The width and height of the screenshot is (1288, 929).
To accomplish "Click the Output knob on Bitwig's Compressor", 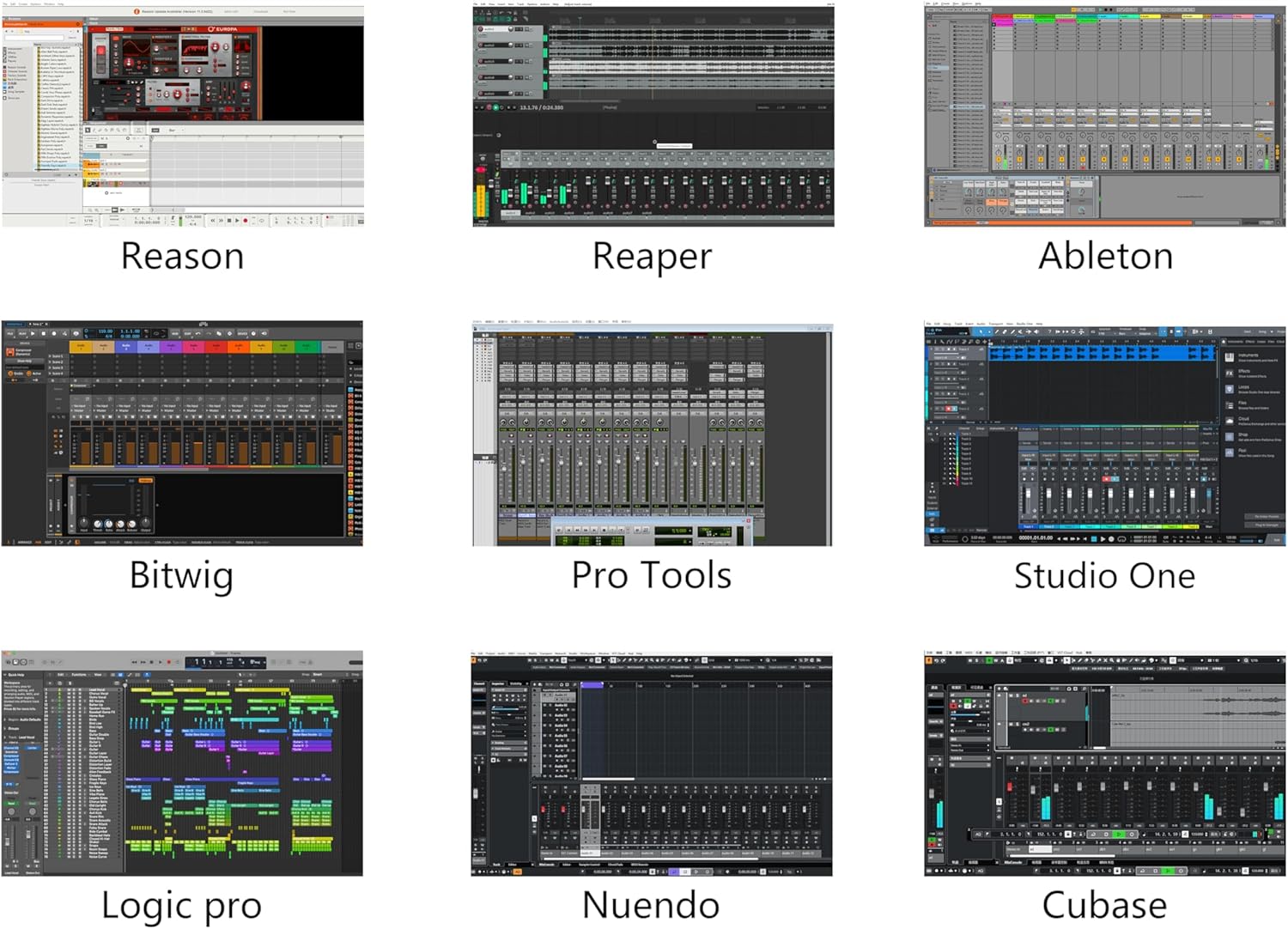I will pos(145,524).
